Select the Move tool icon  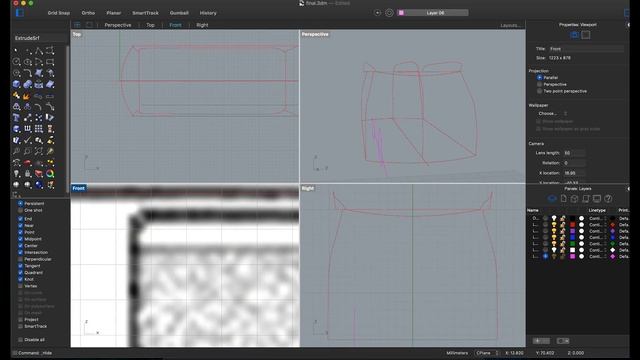[28, 118]
